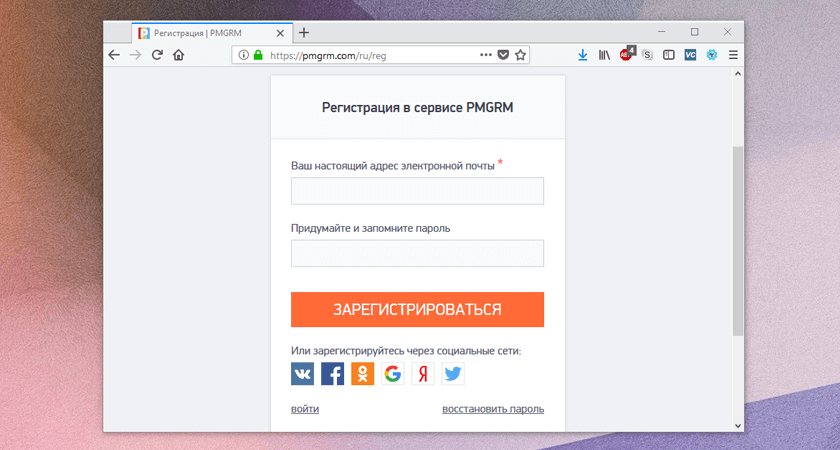Register via VK social icon
The height and width of the screenshot is (450, 840).
(x=303, y=374)
